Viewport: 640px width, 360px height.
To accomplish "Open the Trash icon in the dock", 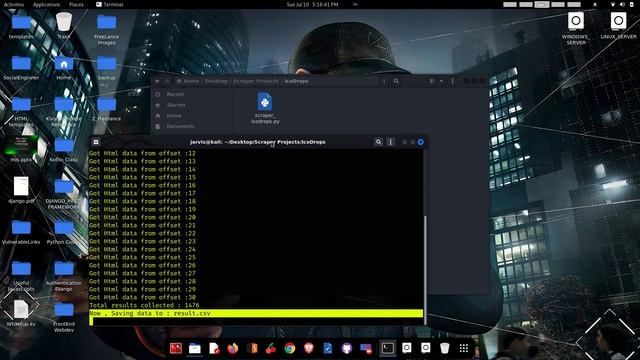I will [444, 348].
